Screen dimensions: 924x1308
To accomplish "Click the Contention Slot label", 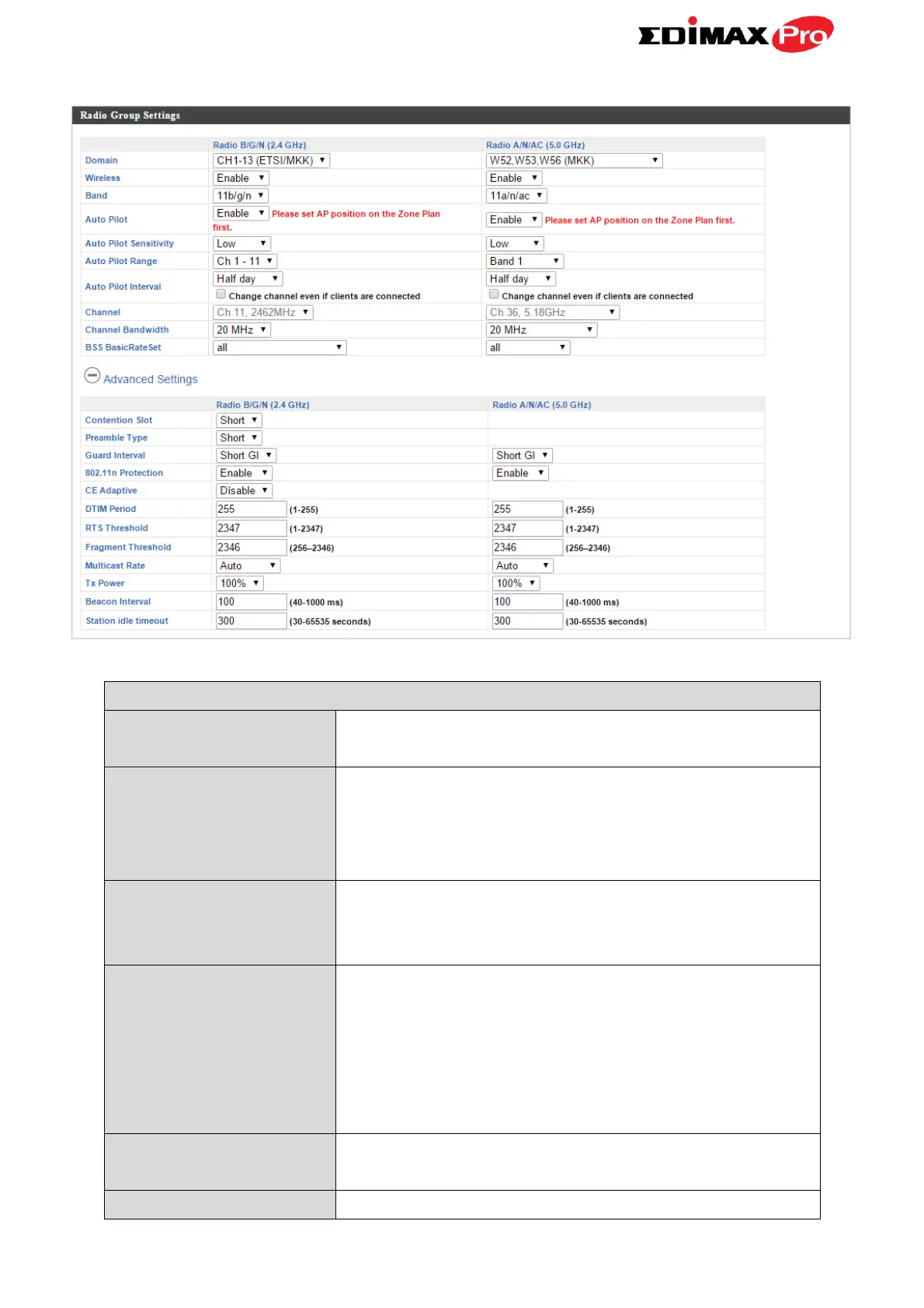I will coord(119,420).
